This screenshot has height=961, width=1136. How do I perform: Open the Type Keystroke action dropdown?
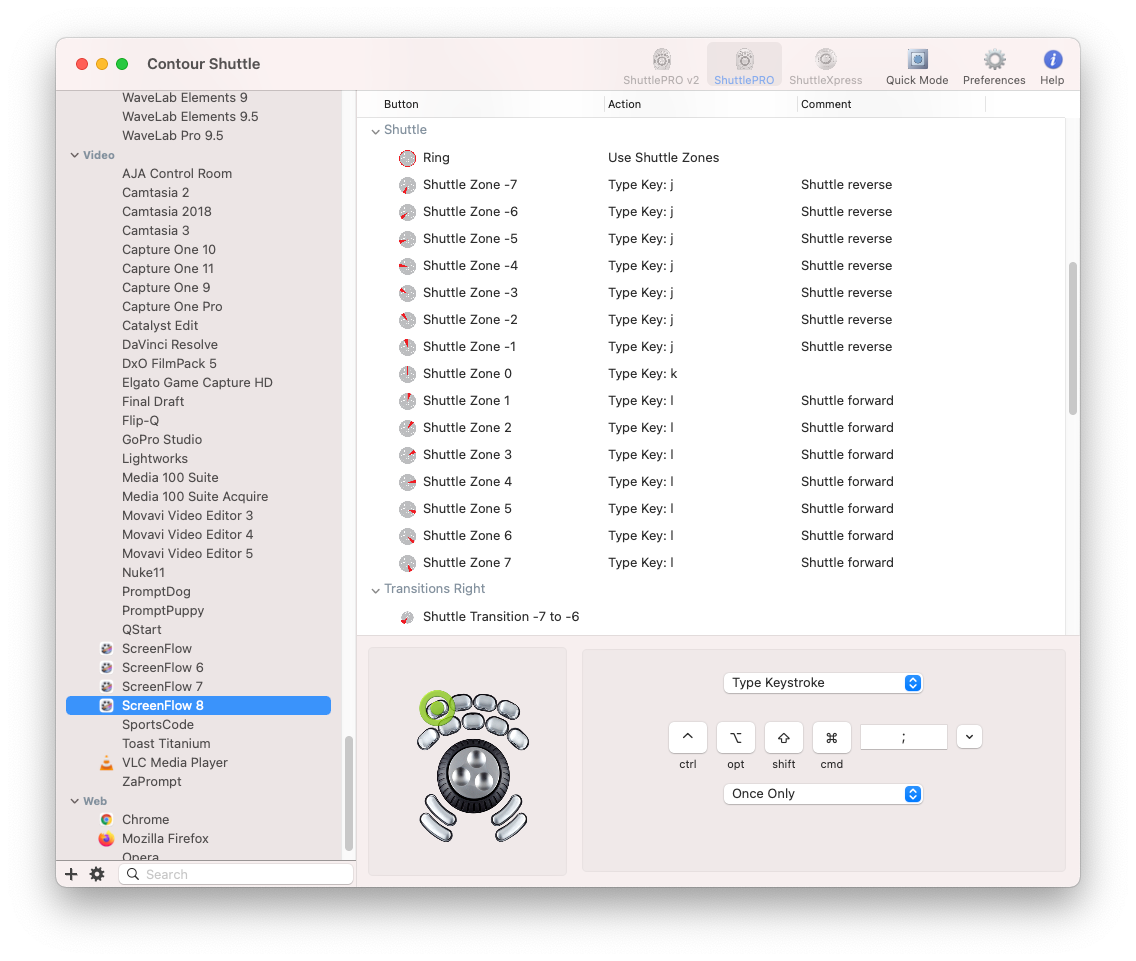pos(823,683)
